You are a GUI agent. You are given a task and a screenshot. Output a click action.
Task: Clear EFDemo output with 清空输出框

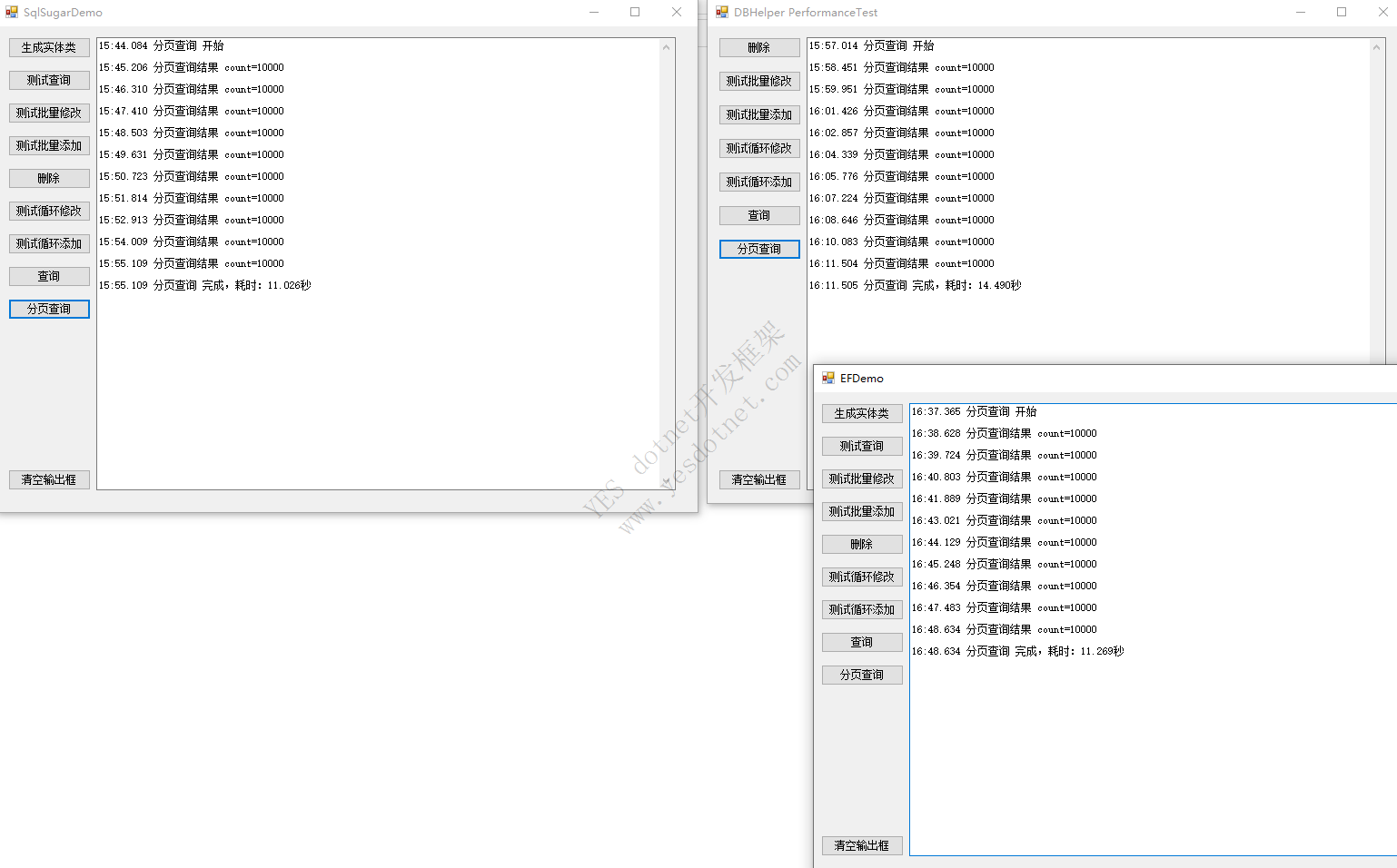point(862,845)
